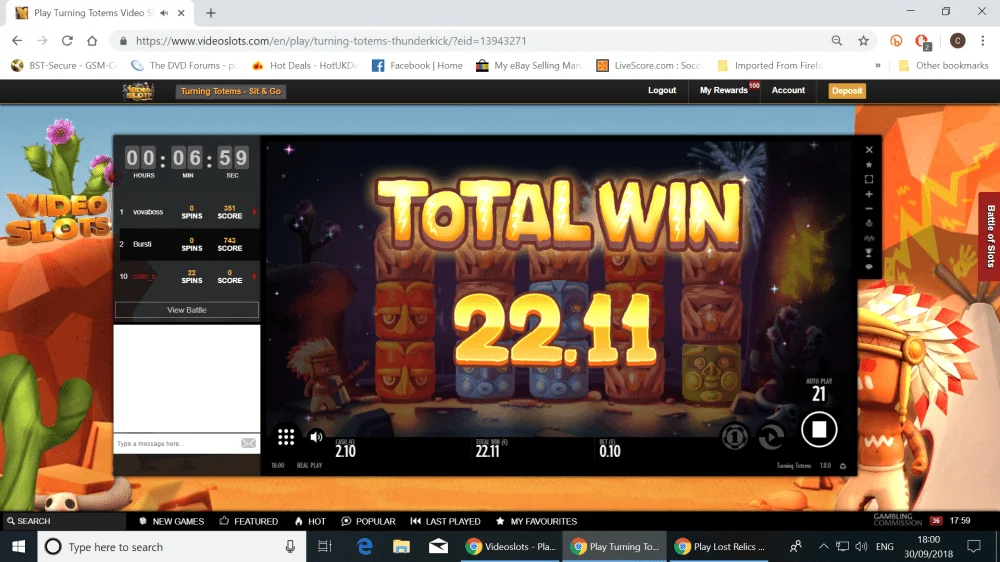Switch to Play Lost Relics taskbar window
Screen dimensions: 1000x562
point(719,547)
